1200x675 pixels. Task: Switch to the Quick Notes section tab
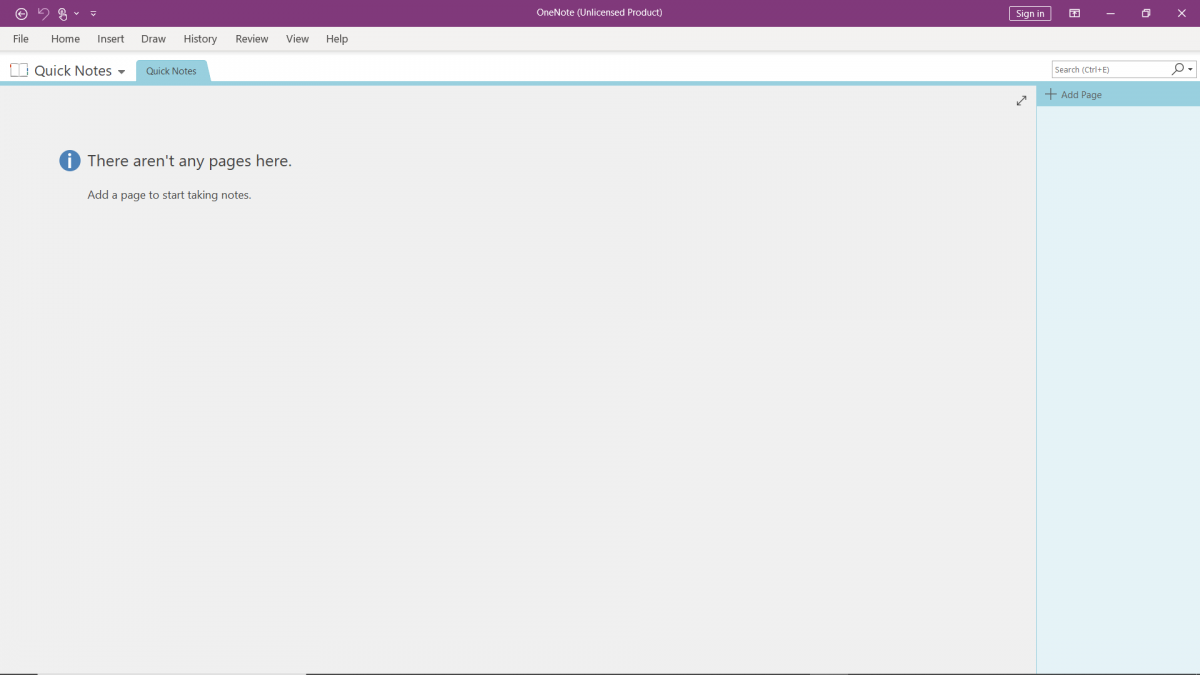tap(171, 70)
